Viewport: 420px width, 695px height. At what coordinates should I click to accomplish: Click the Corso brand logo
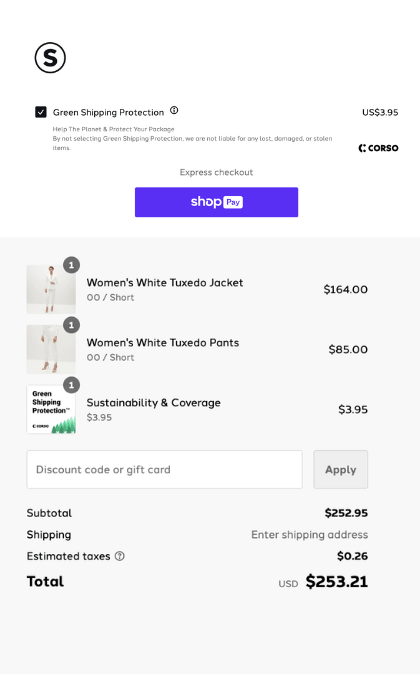(378, 148)
